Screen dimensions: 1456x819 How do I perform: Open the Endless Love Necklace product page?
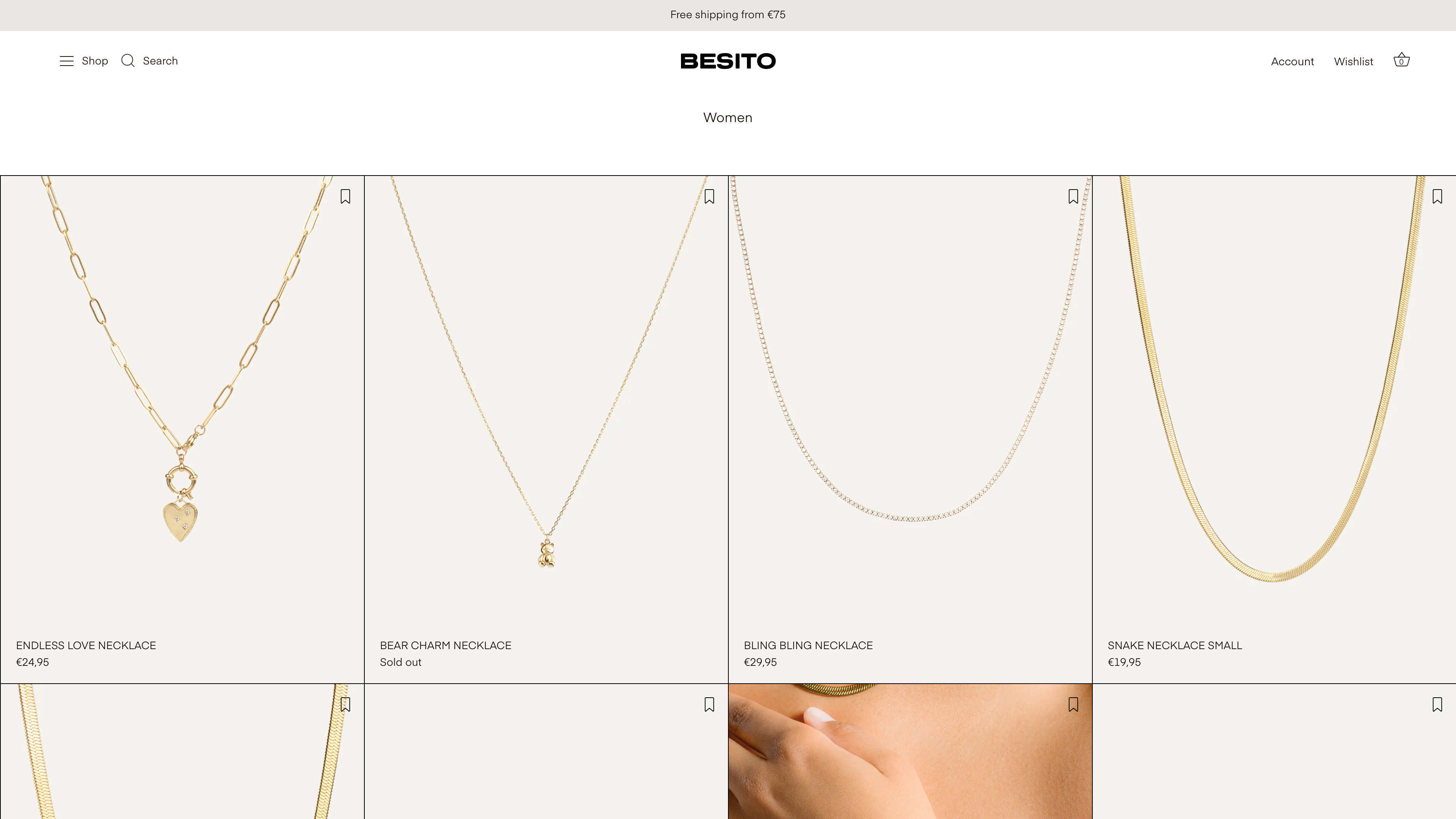click(86, 645)
